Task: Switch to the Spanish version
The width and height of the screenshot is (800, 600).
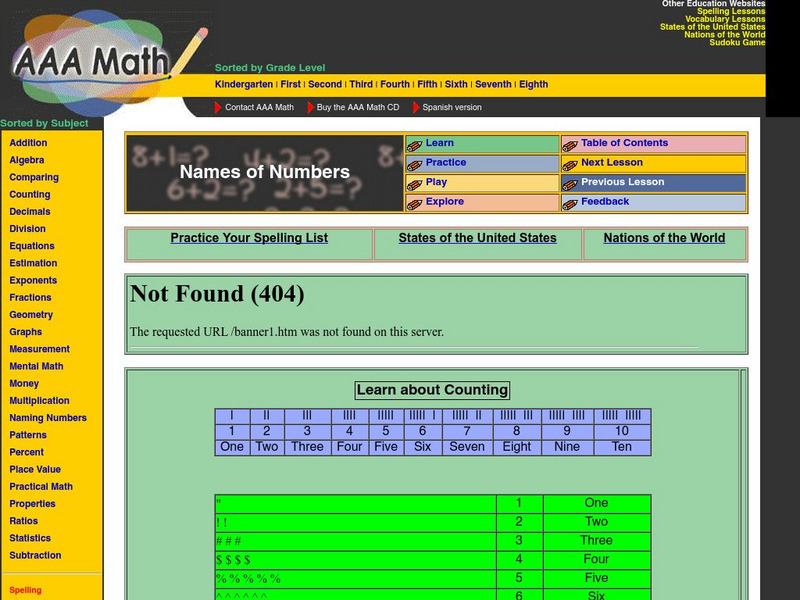Action: coord(452,107)
